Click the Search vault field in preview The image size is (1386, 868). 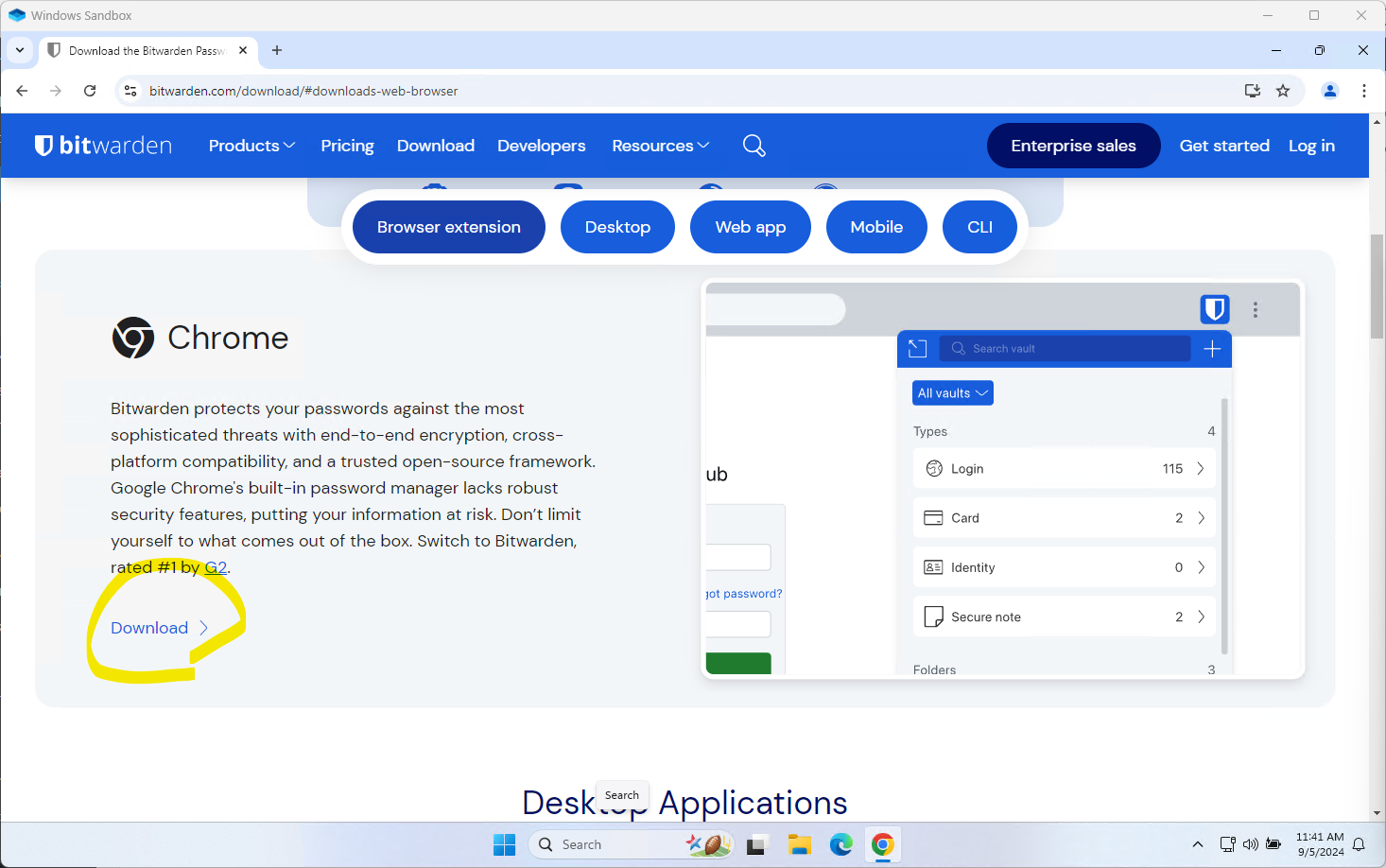1065,349
